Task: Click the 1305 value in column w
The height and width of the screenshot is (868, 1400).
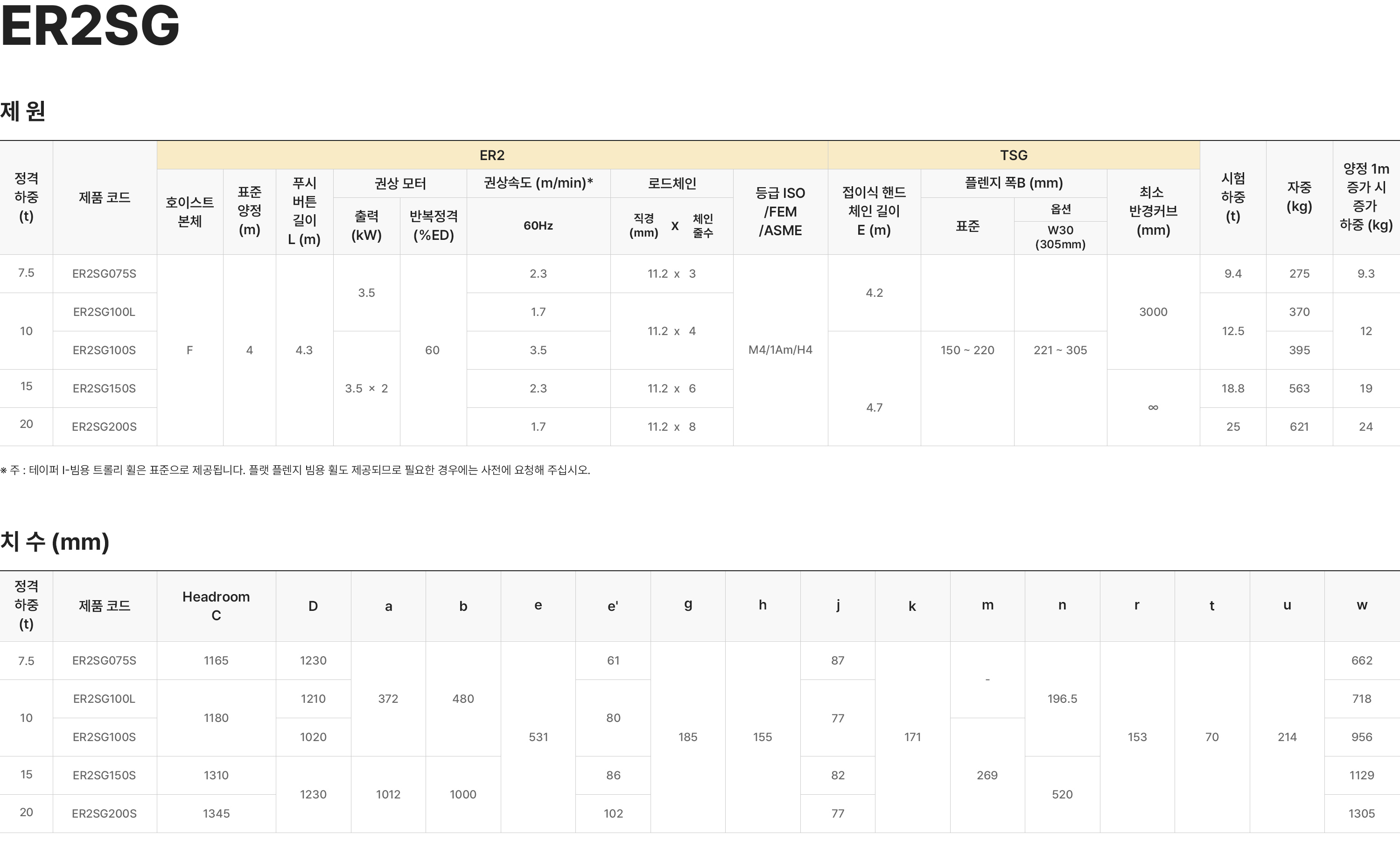Action: 1362,813
